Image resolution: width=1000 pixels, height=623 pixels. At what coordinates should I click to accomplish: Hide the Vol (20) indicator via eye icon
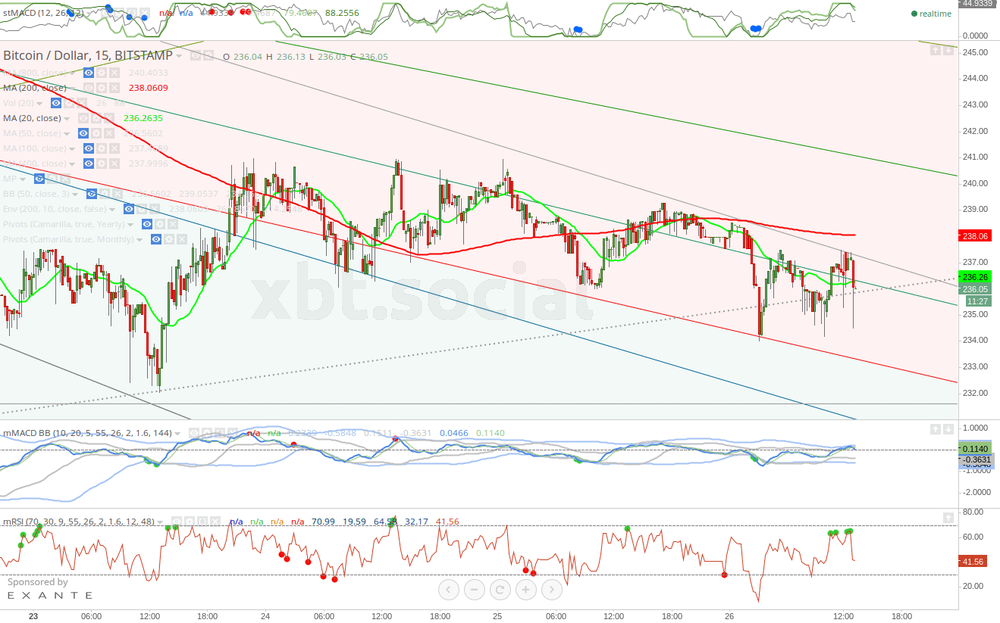56,103
